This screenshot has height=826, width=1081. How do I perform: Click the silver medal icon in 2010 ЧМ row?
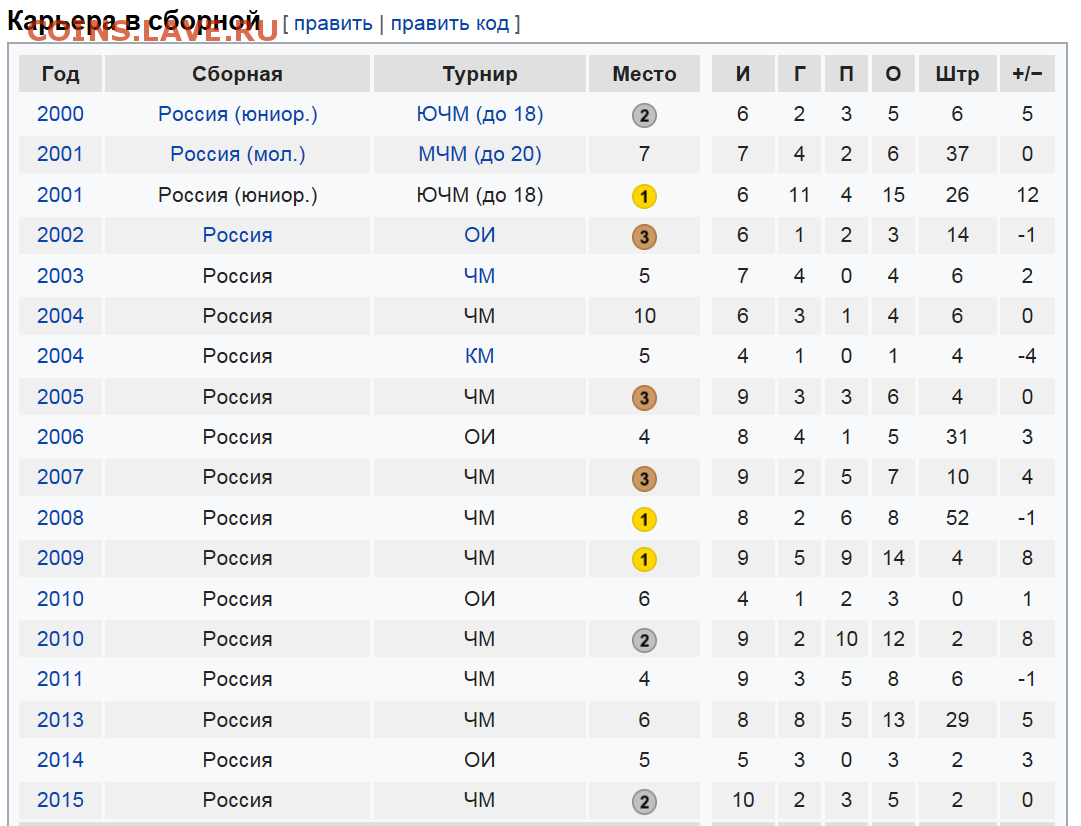pos(644,640)
